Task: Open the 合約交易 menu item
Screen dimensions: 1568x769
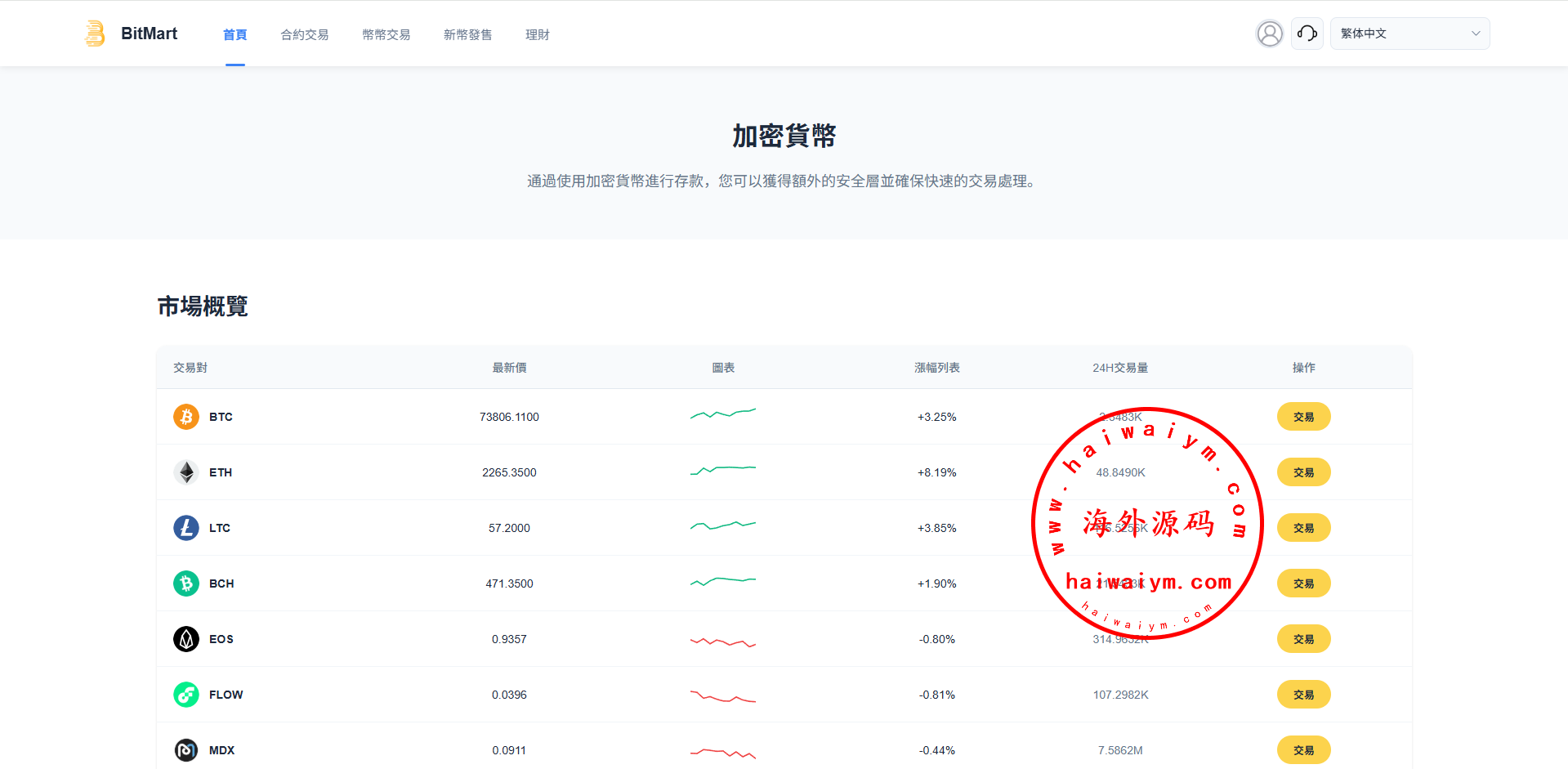Action: [x=304, y=34]
